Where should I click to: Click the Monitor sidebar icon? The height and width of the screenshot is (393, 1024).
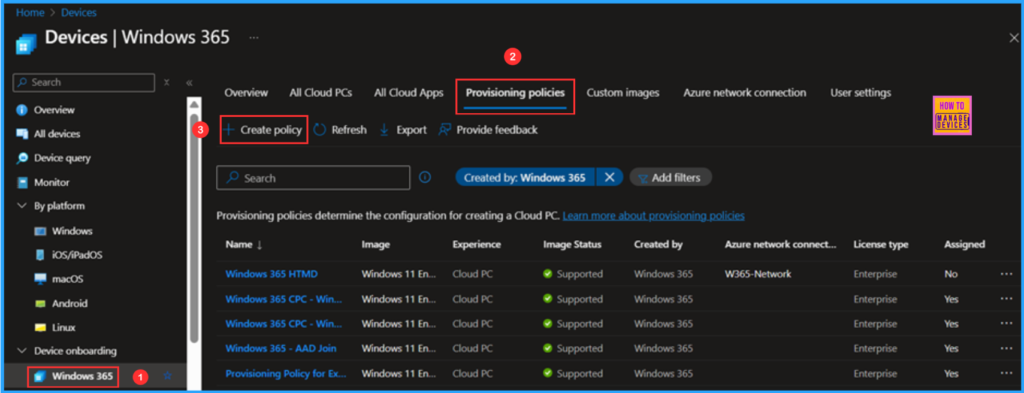22,182
